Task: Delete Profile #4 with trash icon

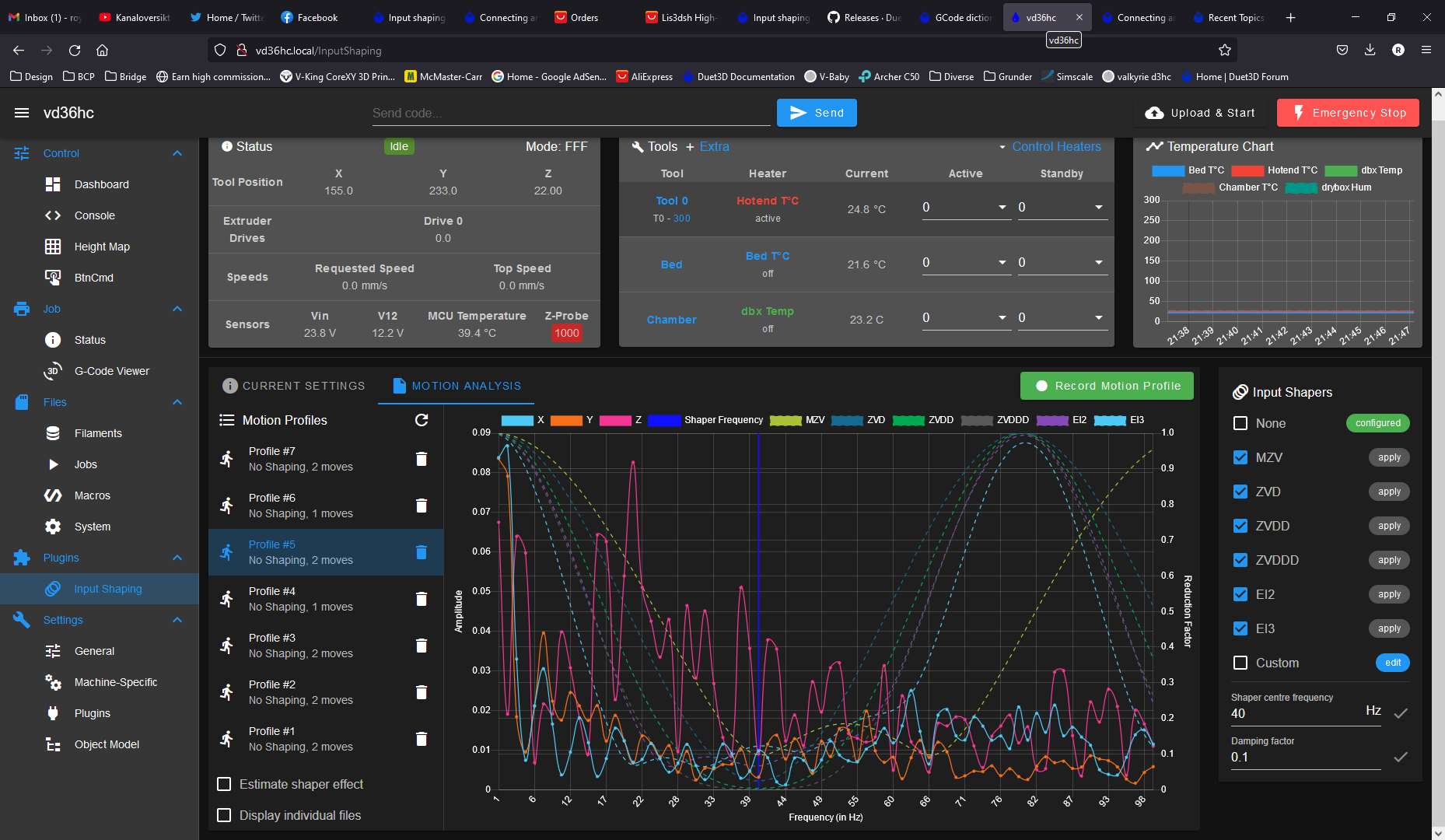Action: click(x=422, y=599)
